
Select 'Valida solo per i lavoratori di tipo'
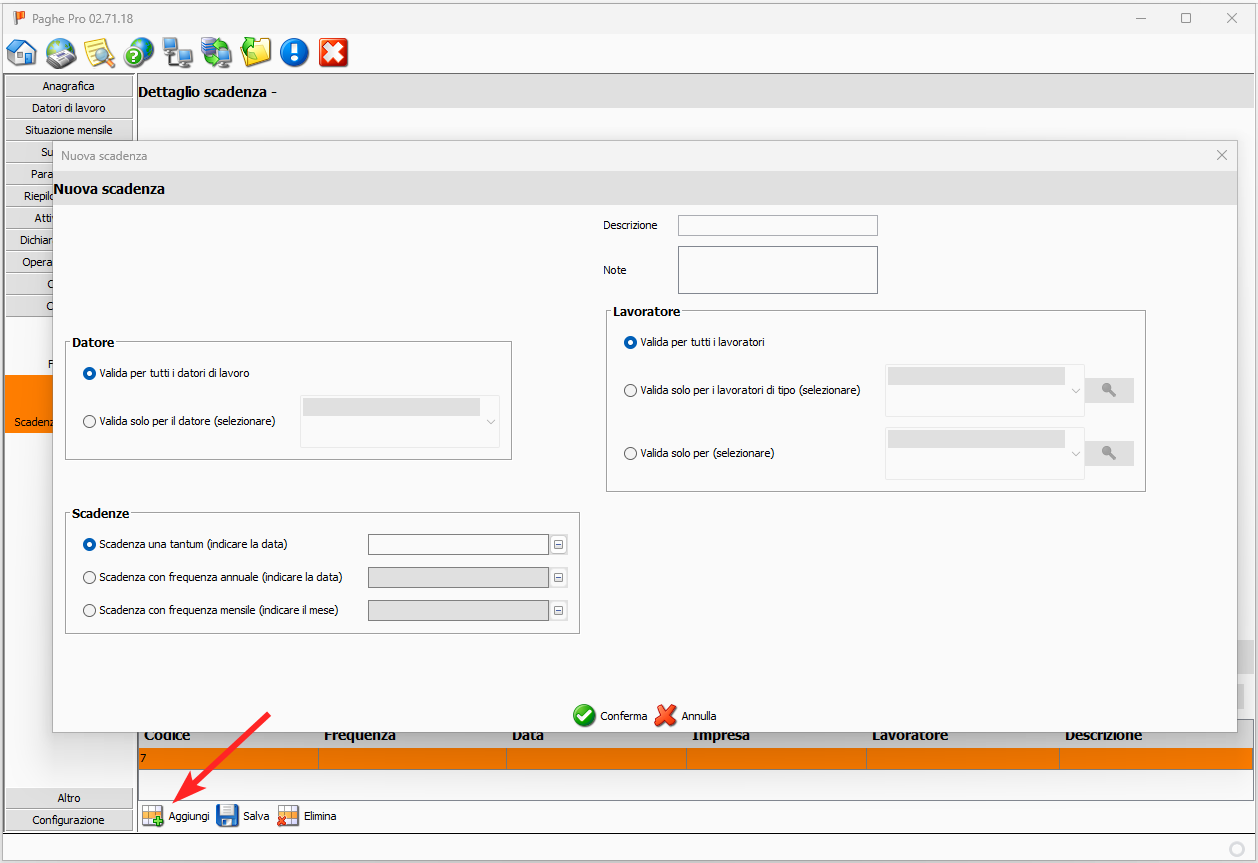(x=630, y=391)
